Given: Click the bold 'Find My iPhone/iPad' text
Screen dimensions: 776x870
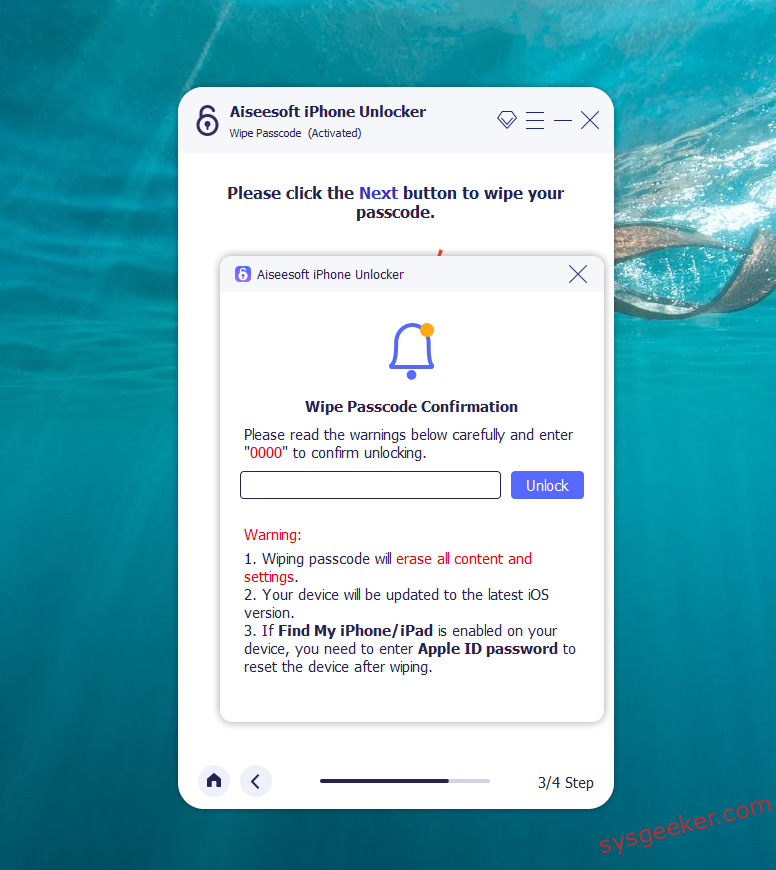Looking at the screenshot, I should [356, 631].
